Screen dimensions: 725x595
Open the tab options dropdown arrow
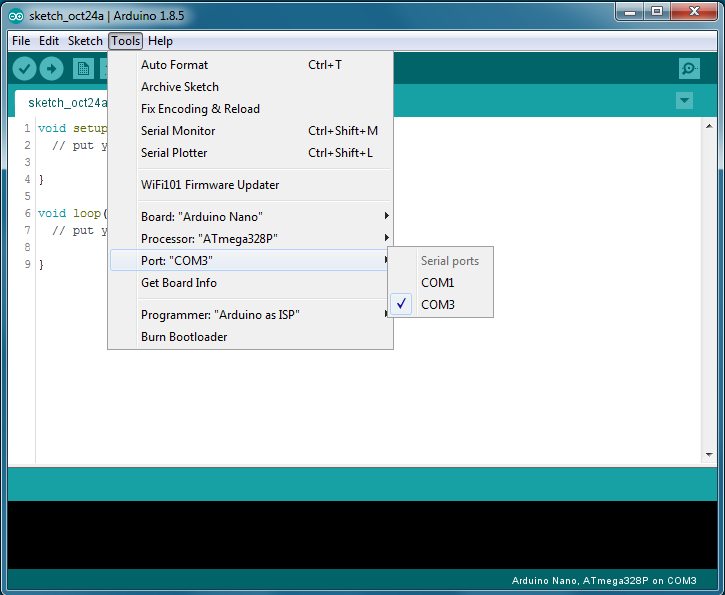[684, 100]
